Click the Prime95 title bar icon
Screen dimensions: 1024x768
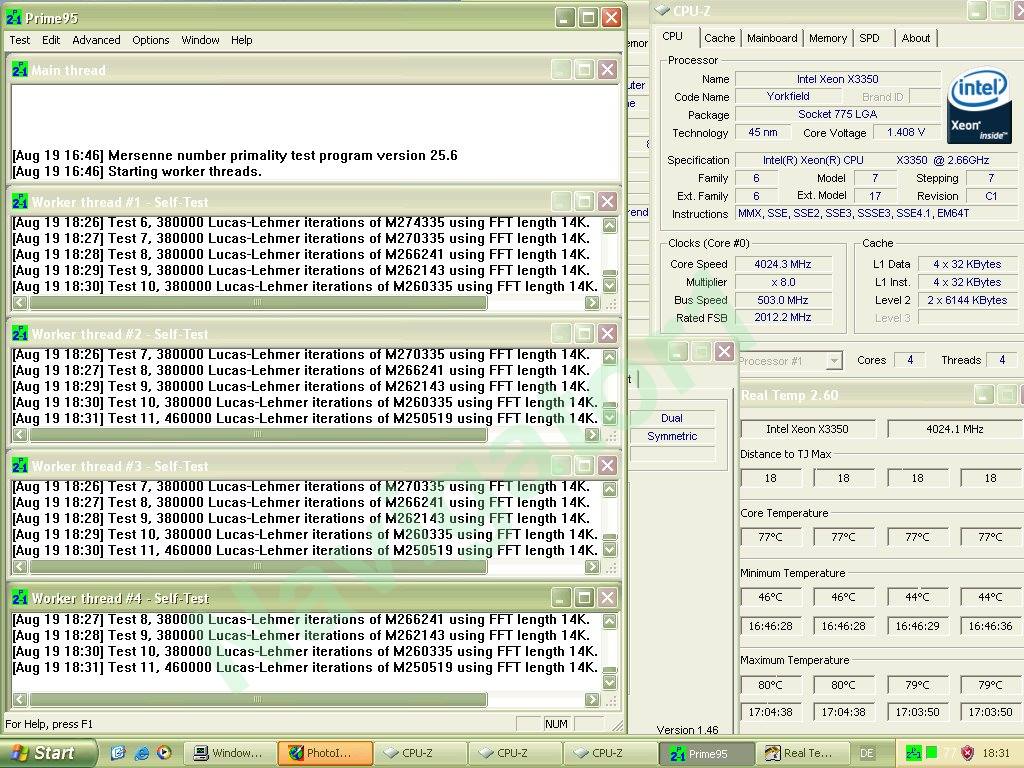click(x=14, y=18)
